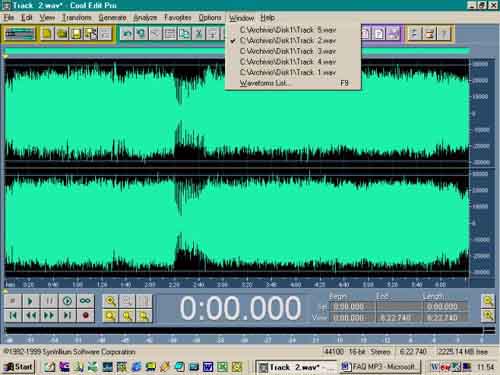The width and height of the screenshot is (500, 375).
Task: Open the Edit menu
Action: [27, 18]
